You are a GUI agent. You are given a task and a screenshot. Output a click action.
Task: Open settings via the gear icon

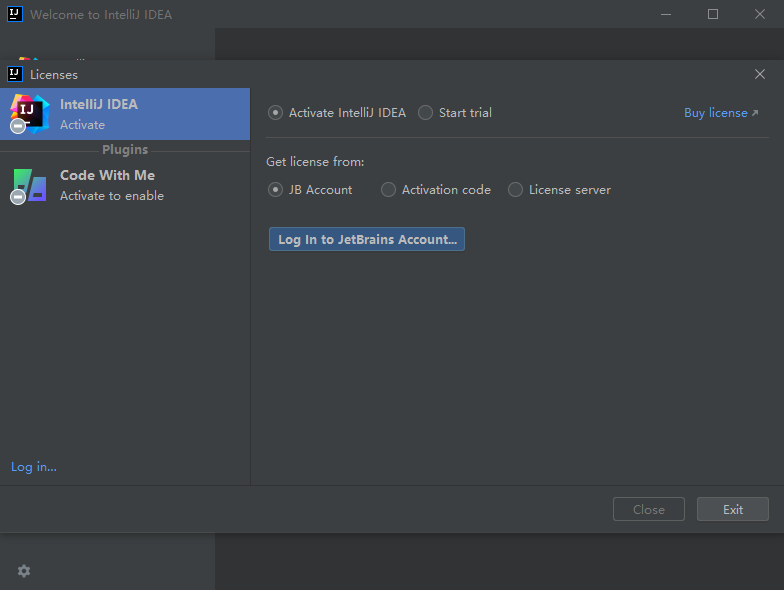click(24, 570)
